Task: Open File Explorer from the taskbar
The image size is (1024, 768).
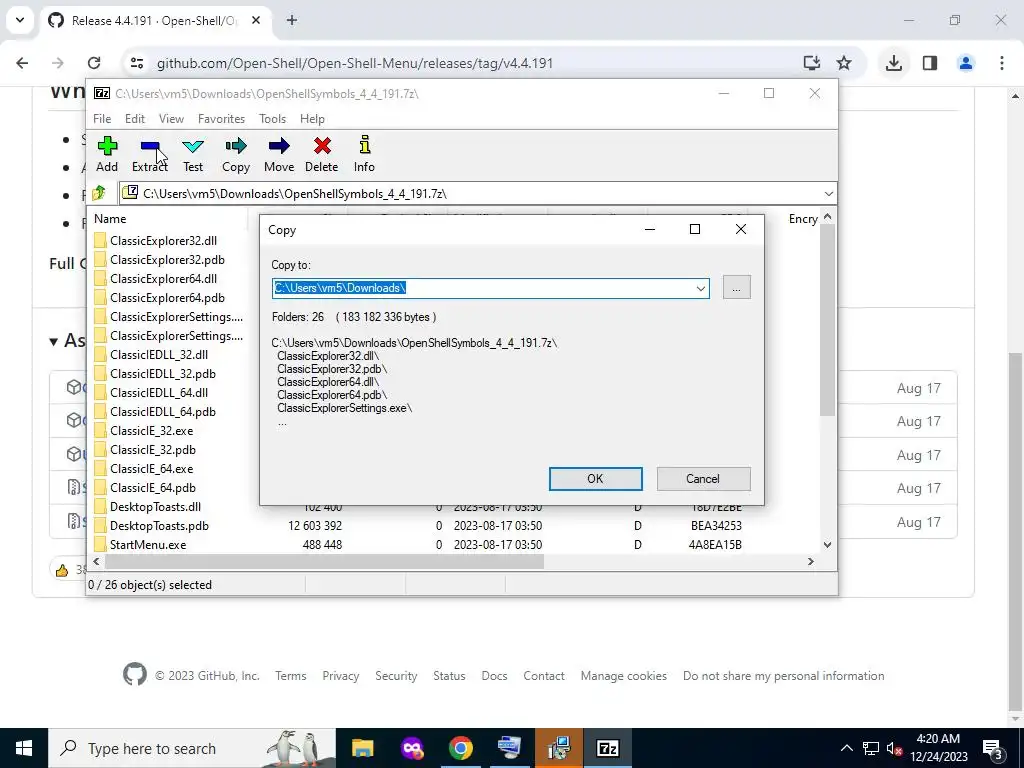Action: click(x=362, y=748)
